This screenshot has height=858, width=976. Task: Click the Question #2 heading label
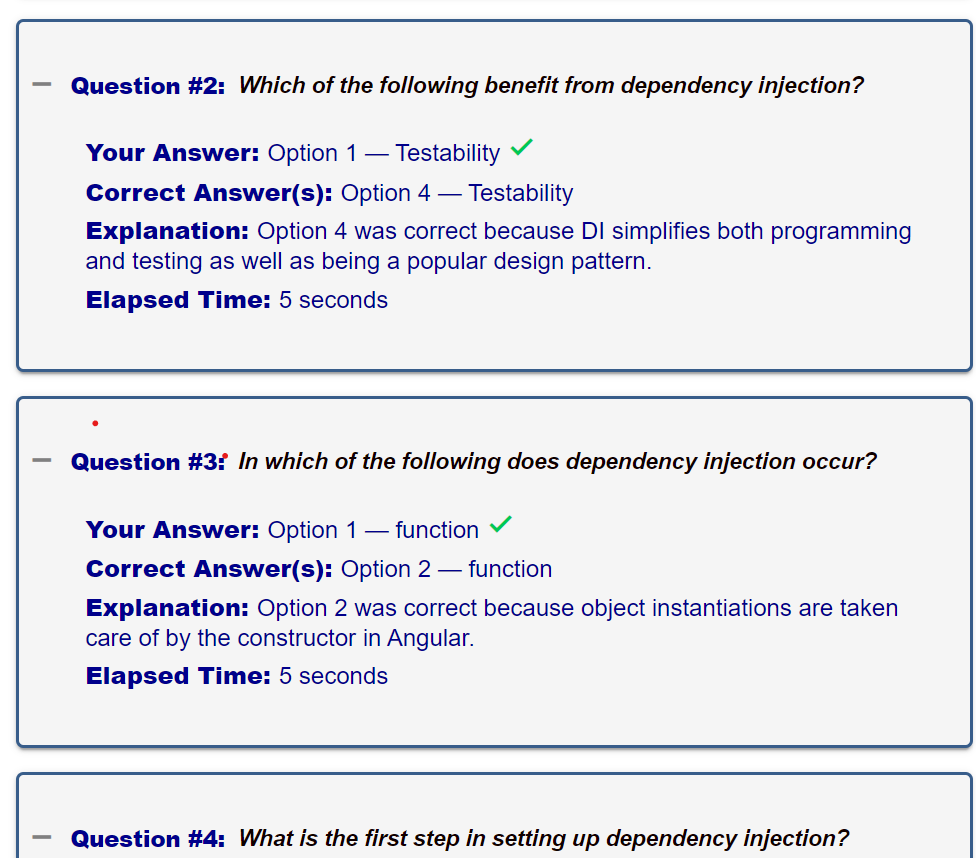(148, 86)
